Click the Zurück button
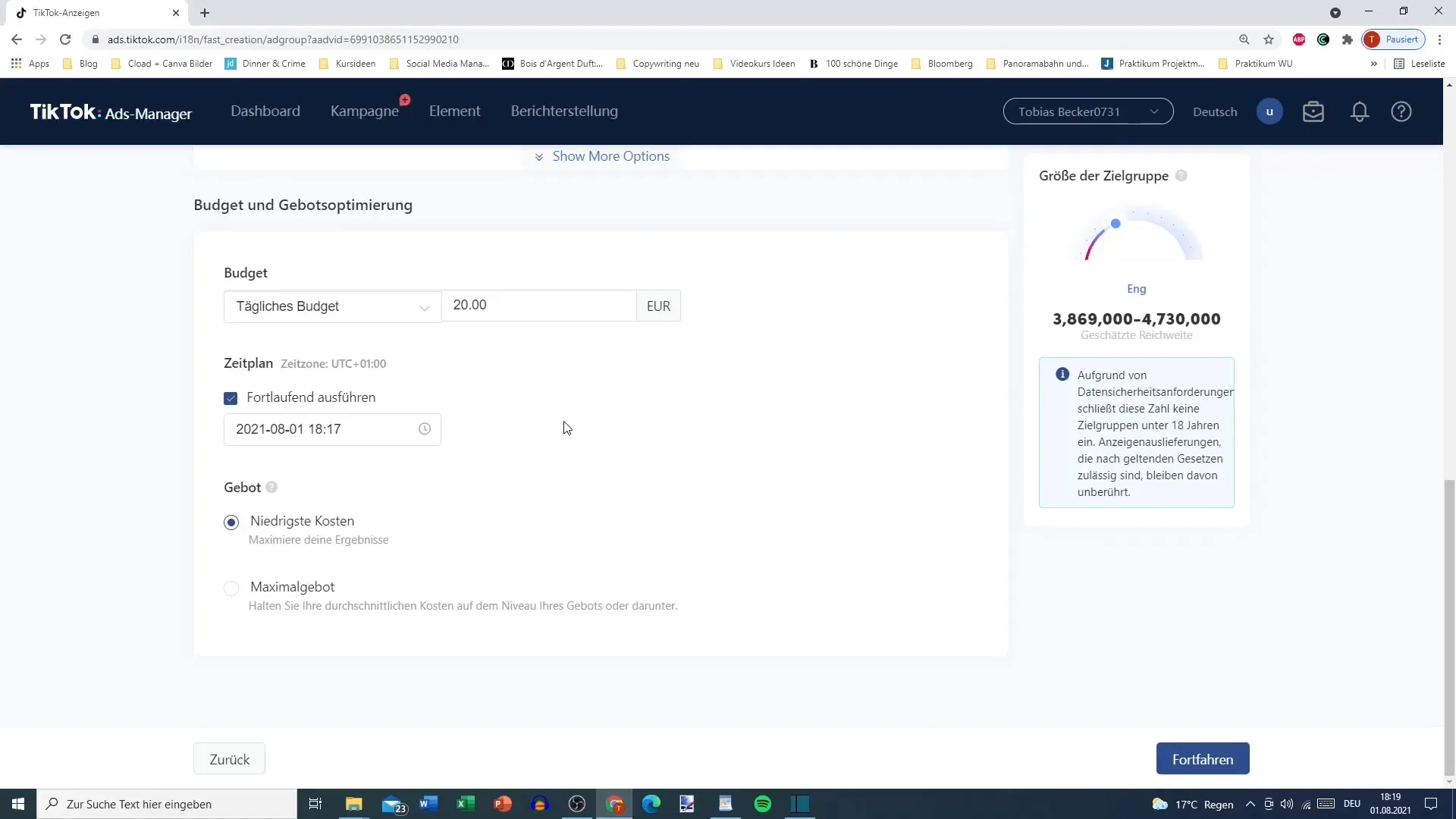1456x819 pixels. coord(229,759)
